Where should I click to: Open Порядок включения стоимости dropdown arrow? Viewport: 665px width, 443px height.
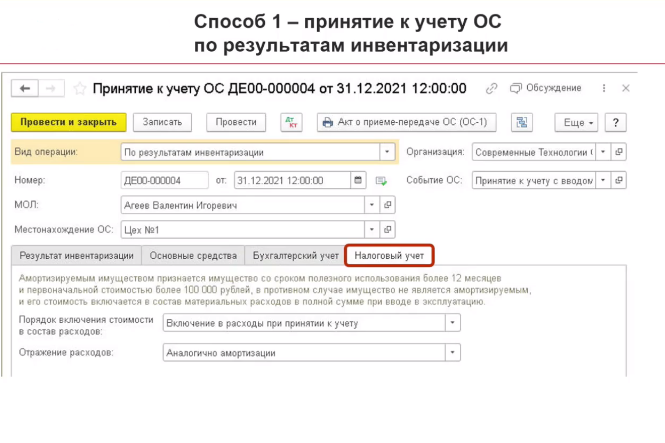[453, 323]
